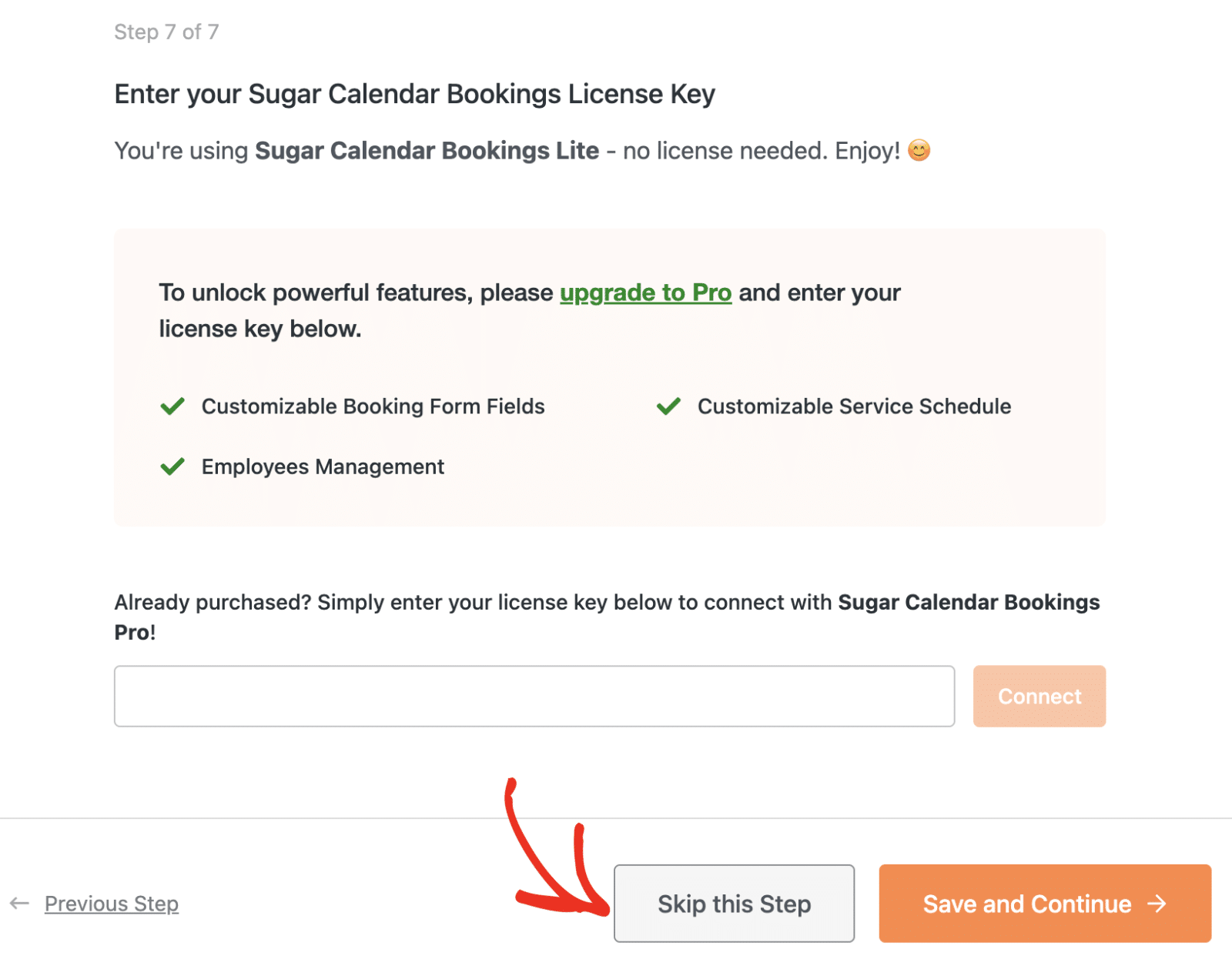Click the Enter your Sugar Calendar Bookings License Key heading
Image resolution: width=1232 pixels, height=966 pixels.
414,93
